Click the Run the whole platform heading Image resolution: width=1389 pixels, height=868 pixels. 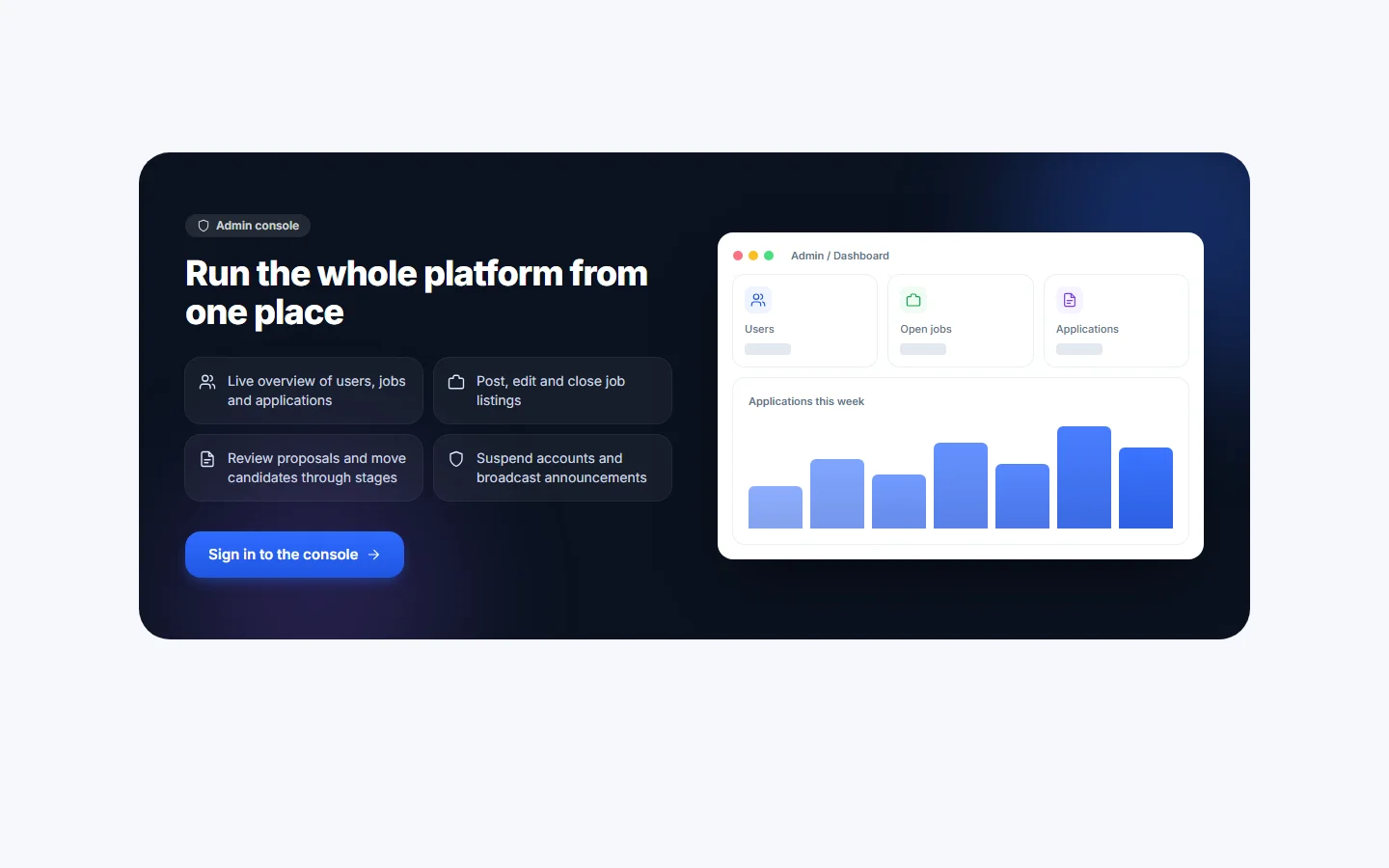417,293
